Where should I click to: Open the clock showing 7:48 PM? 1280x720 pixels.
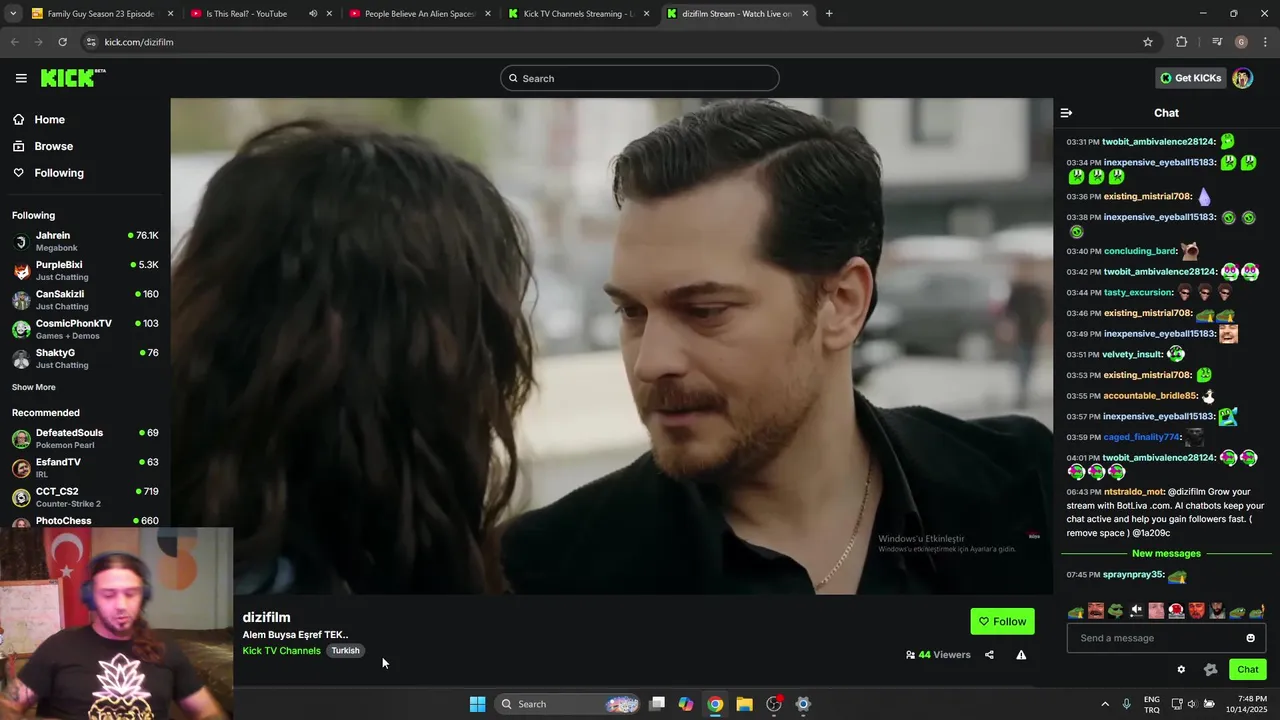(1252, 704)
